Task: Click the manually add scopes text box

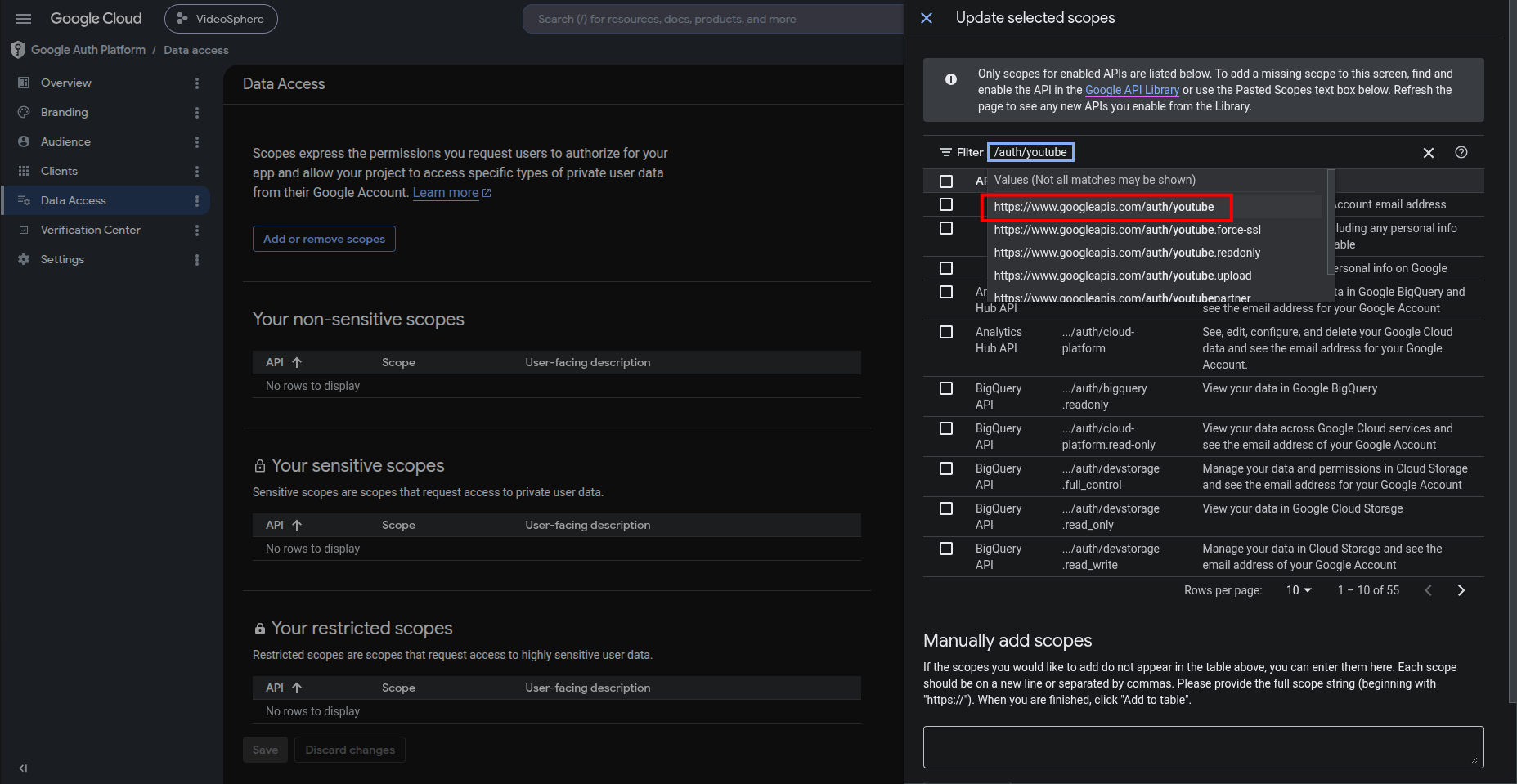Action: pos(1203,747)
